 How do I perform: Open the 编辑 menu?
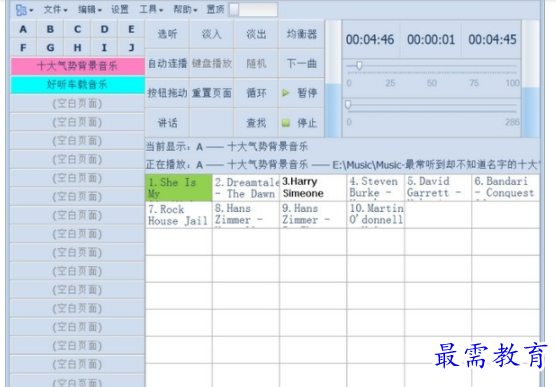pos(90,10)
